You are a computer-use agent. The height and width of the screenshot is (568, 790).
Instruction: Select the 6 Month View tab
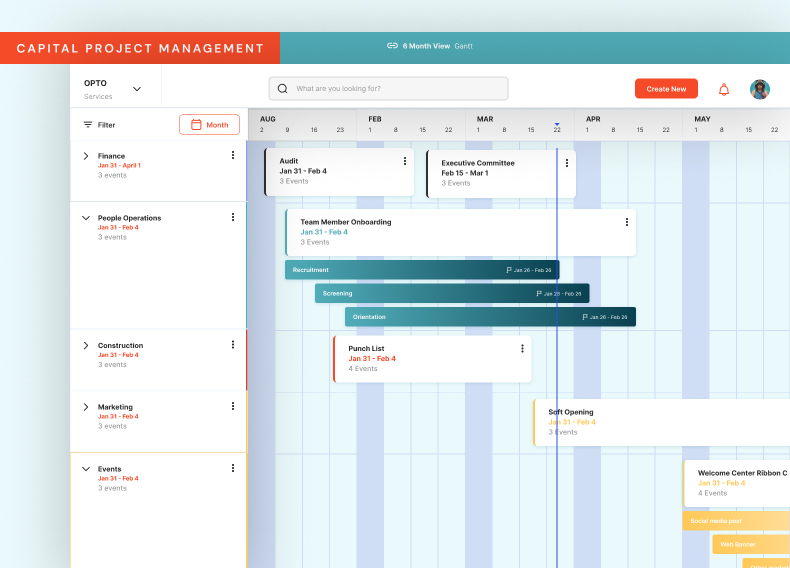pyautogui.click(x=426, y=46)
